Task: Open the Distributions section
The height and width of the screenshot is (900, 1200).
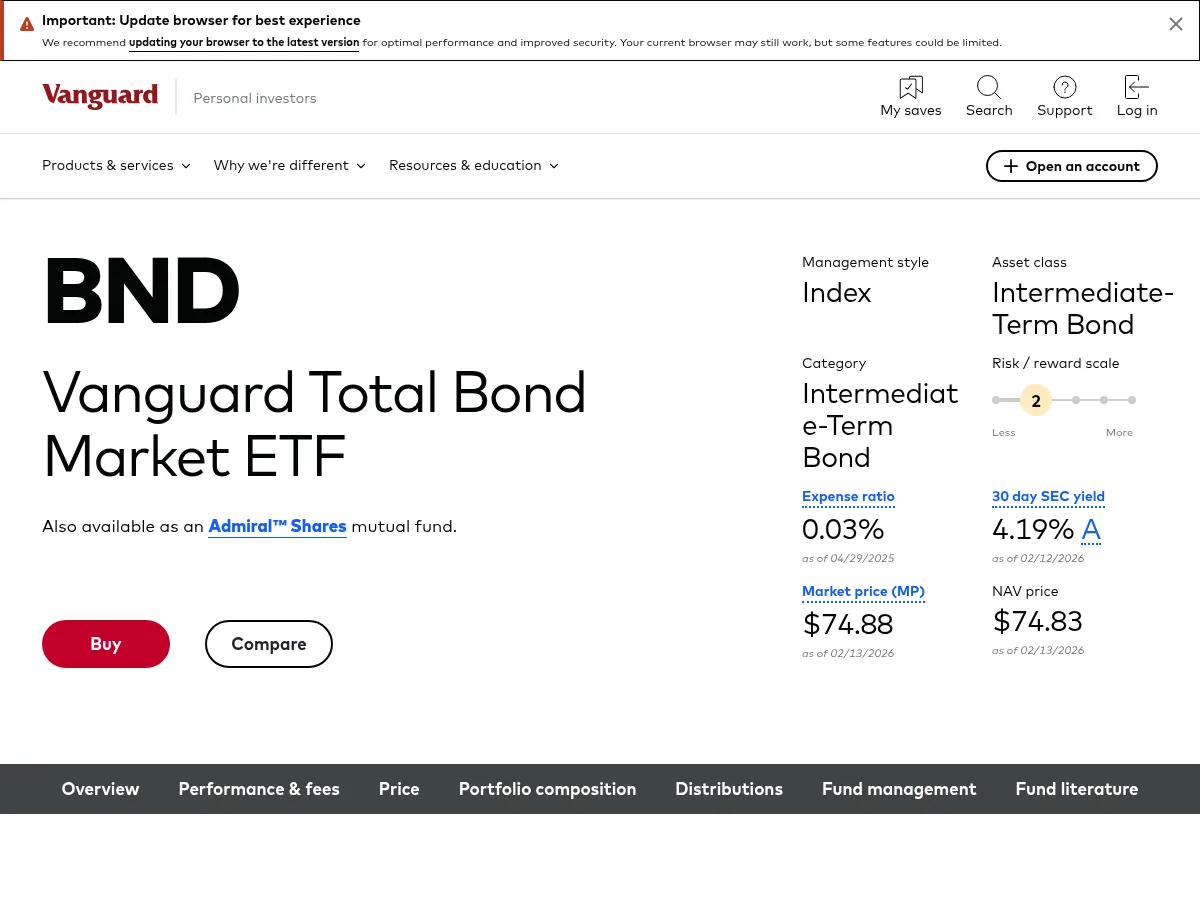Action: tap(729, 789)
